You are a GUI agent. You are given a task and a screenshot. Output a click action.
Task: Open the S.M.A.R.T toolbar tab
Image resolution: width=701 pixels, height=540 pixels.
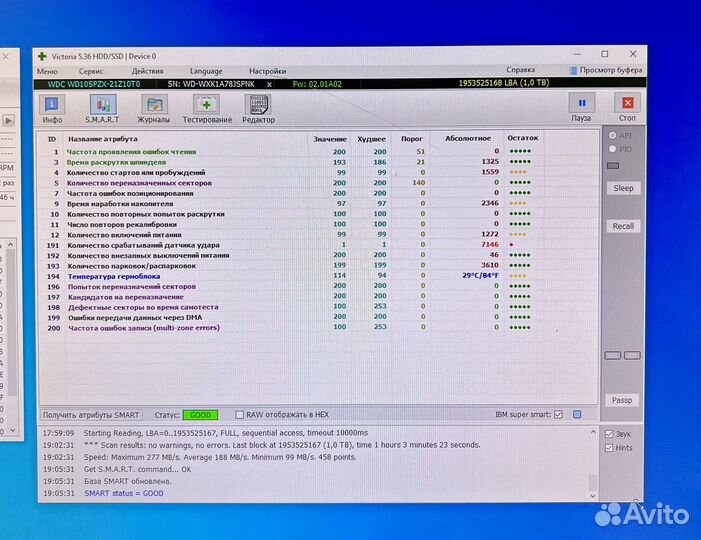(102, 107)
